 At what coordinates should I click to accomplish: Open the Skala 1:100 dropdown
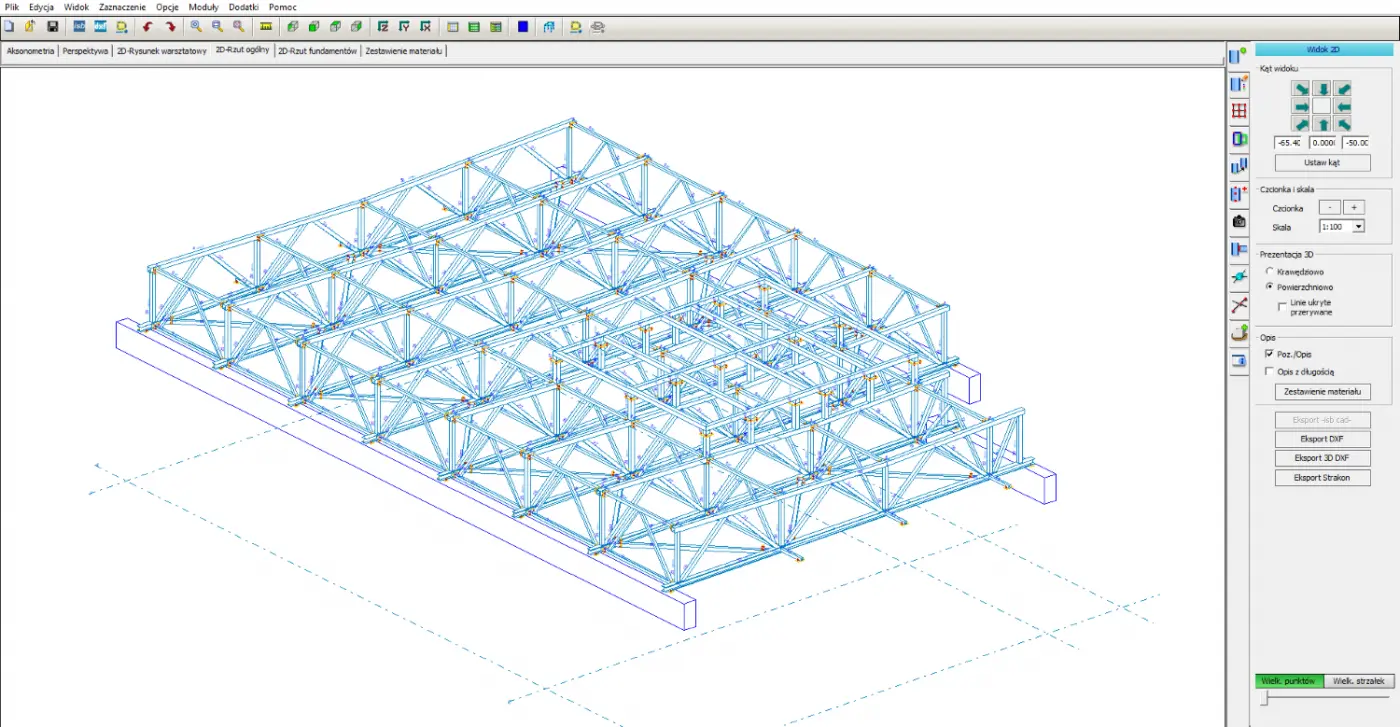[1357, 227]
